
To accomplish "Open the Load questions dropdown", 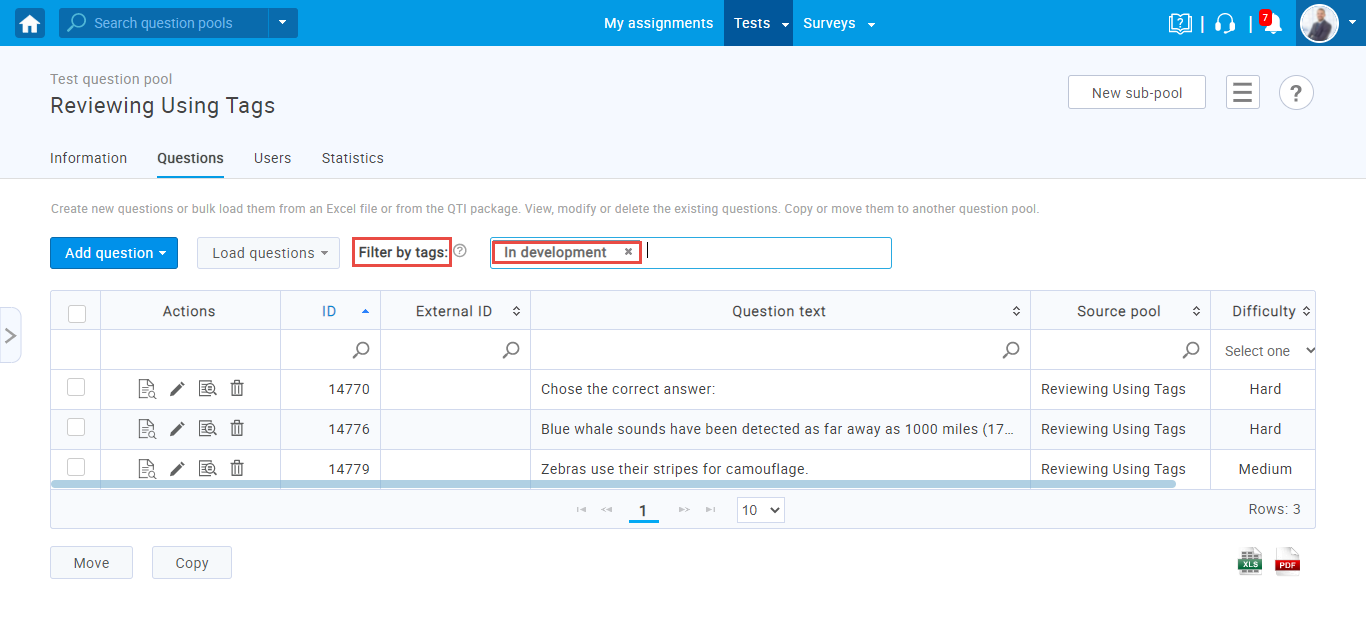I will pyautogui.click(x=269, y=253).
